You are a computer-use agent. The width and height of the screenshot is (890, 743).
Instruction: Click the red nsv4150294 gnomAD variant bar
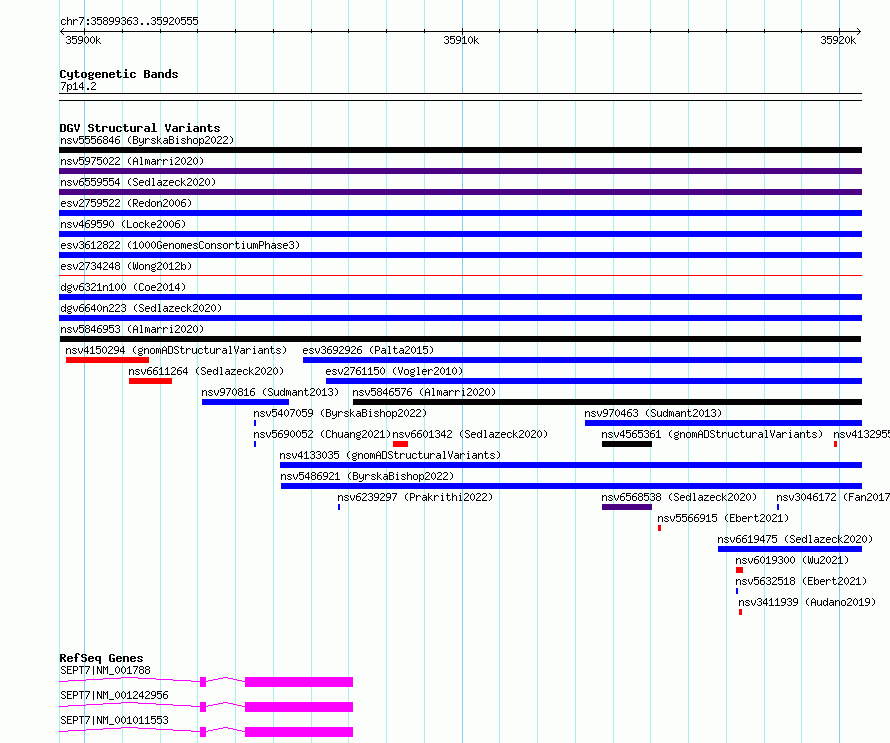[107, 360]
